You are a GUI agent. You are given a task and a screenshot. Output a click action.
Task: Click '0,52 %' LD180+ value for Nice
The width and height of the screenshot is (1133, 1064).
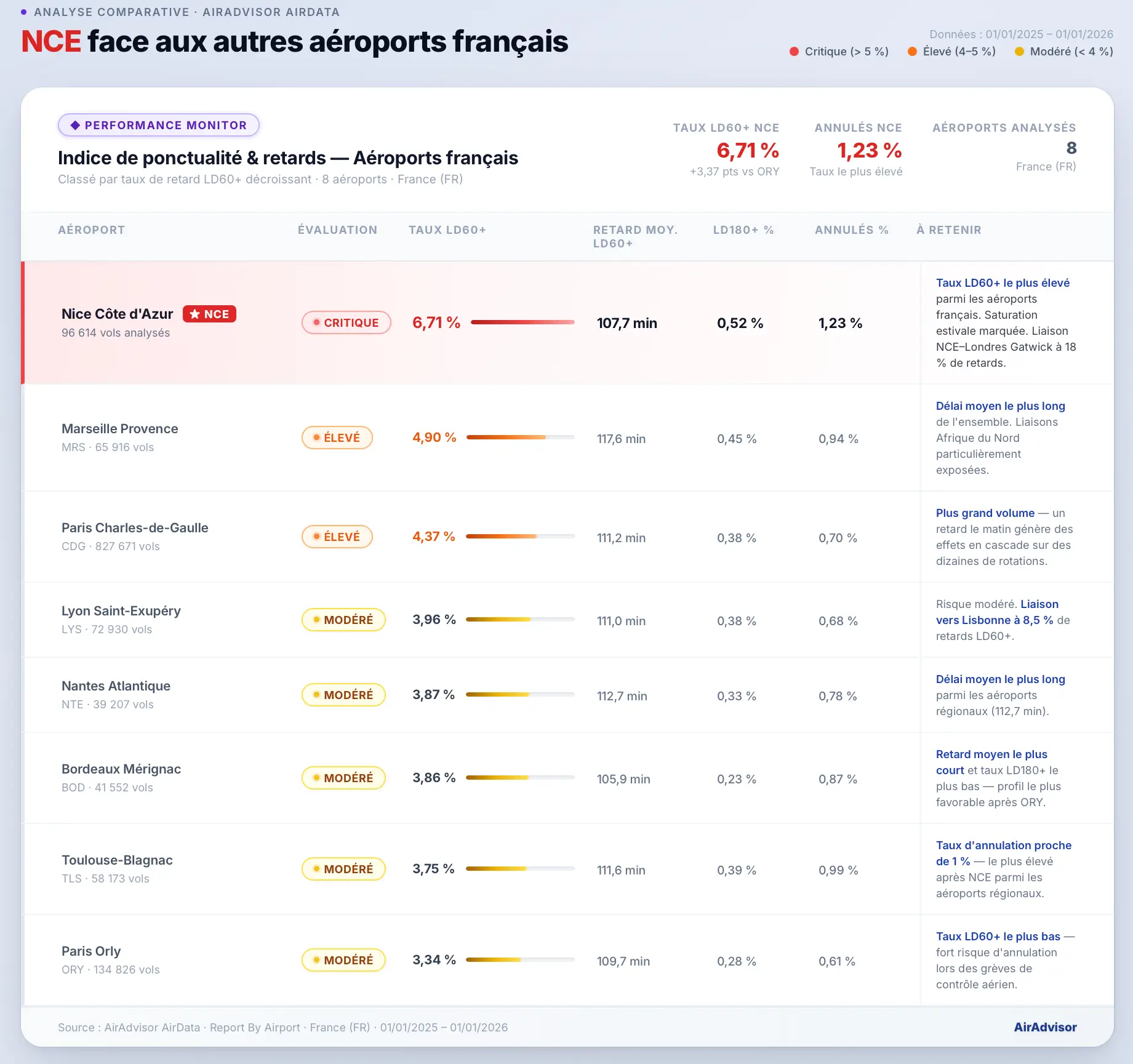(x=740, y=323)
